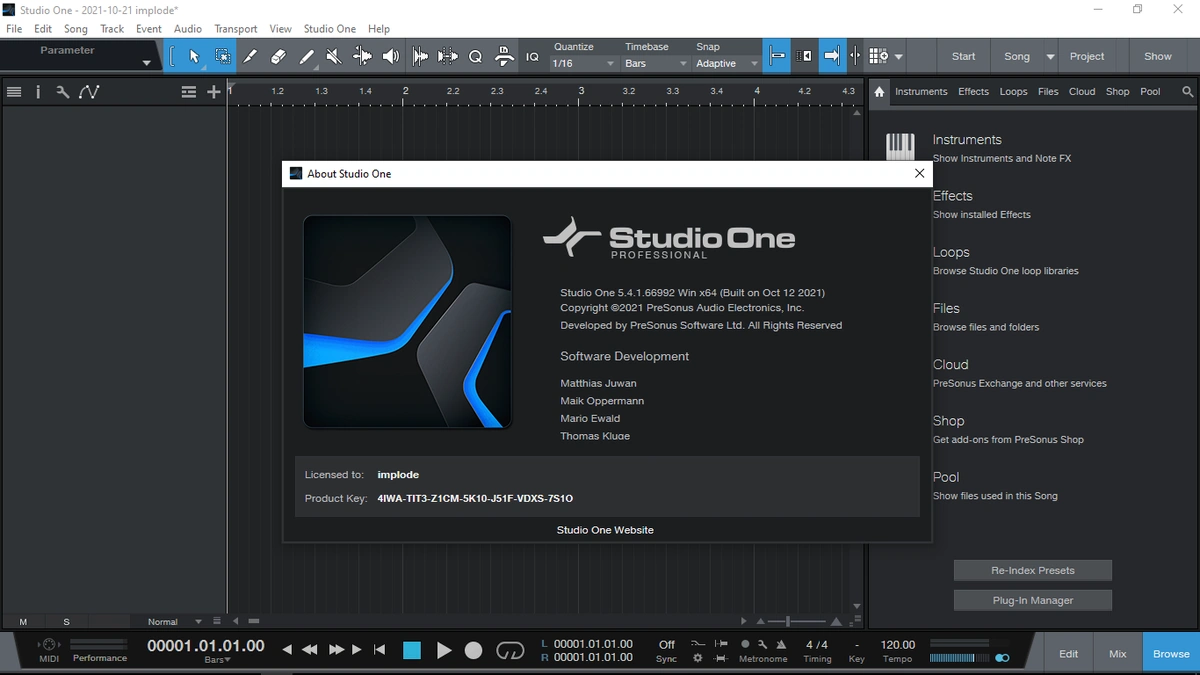Open the Studio One Website link

pyautogui.click(x=605, y=530)
